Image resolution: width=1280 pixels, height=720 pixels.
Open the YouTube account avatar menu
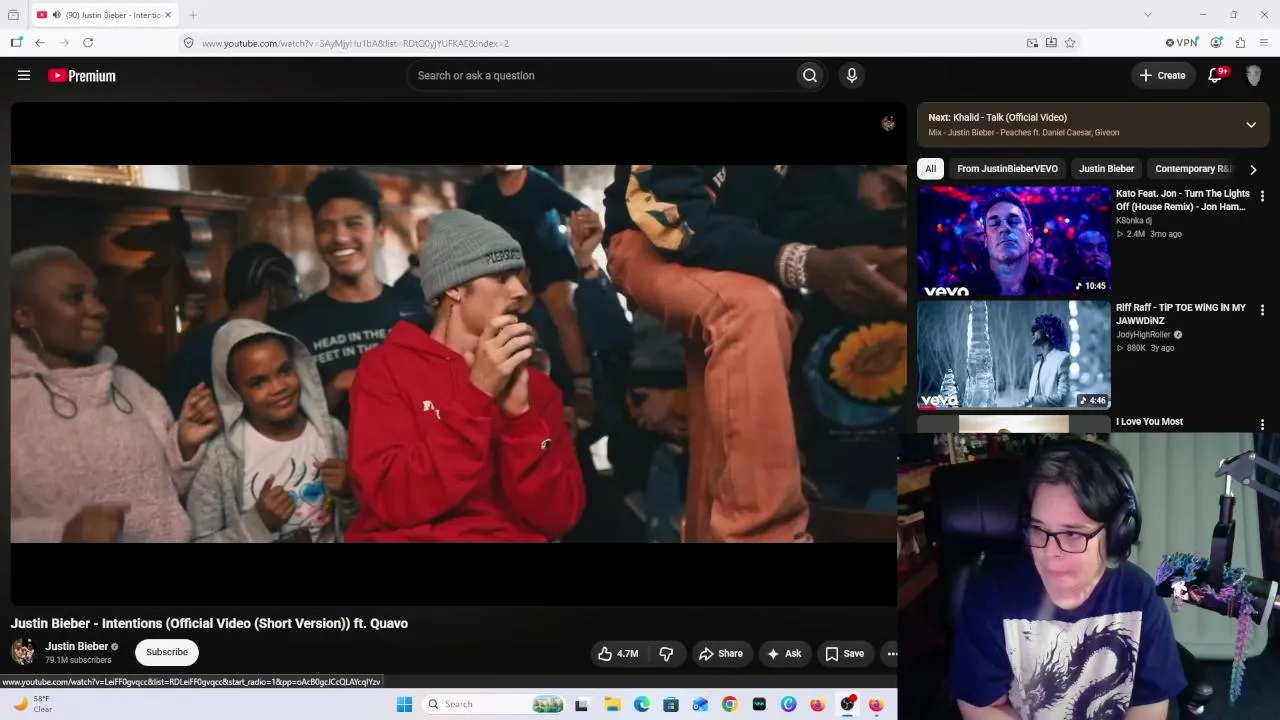point(1254,76)
